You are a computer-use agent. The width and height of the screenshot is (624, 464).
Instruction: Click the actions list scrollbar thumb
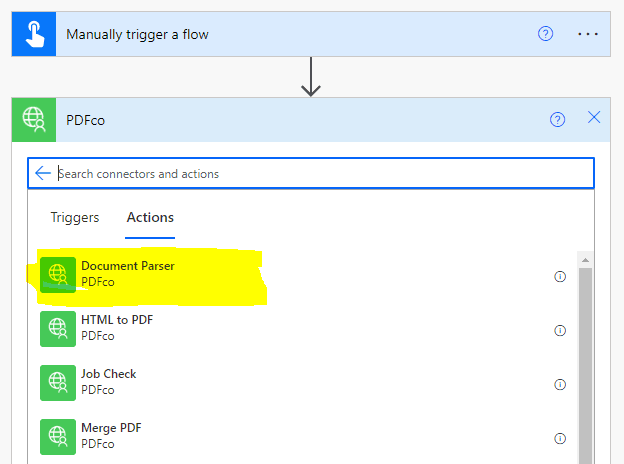585,366
